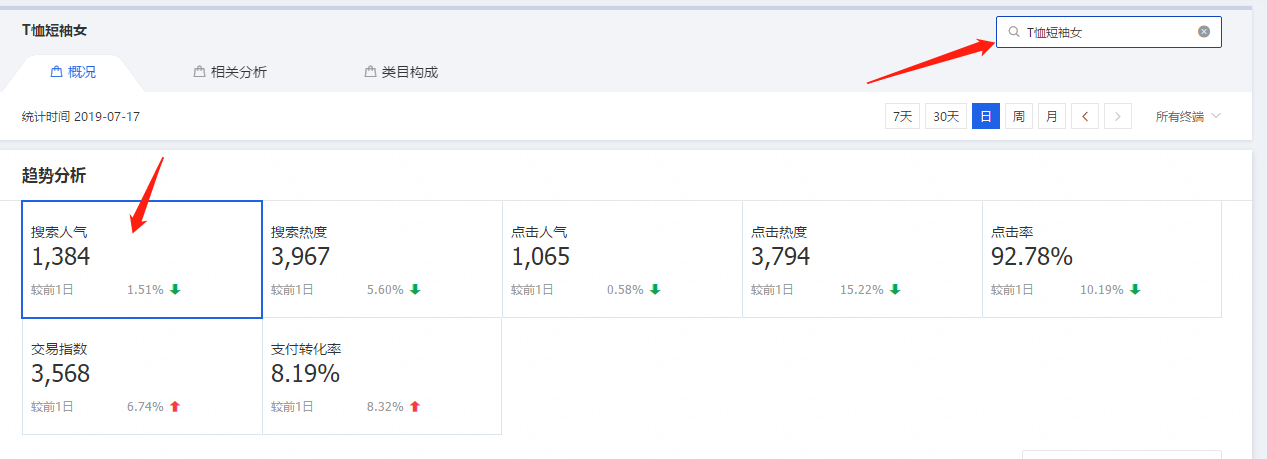Go to previous period with left arrow
This screenshot has height=459, width=1267.
click(1085, 116)
